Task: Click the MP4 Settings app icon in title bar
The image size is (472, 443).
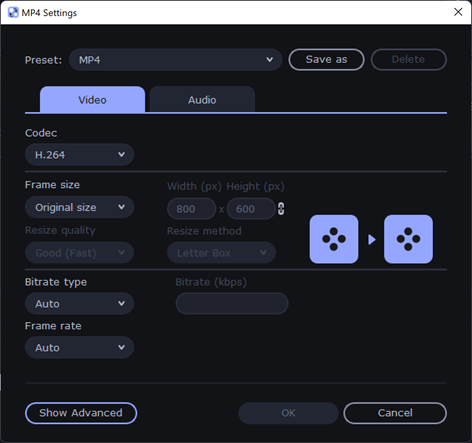Action: pos(13,13)
